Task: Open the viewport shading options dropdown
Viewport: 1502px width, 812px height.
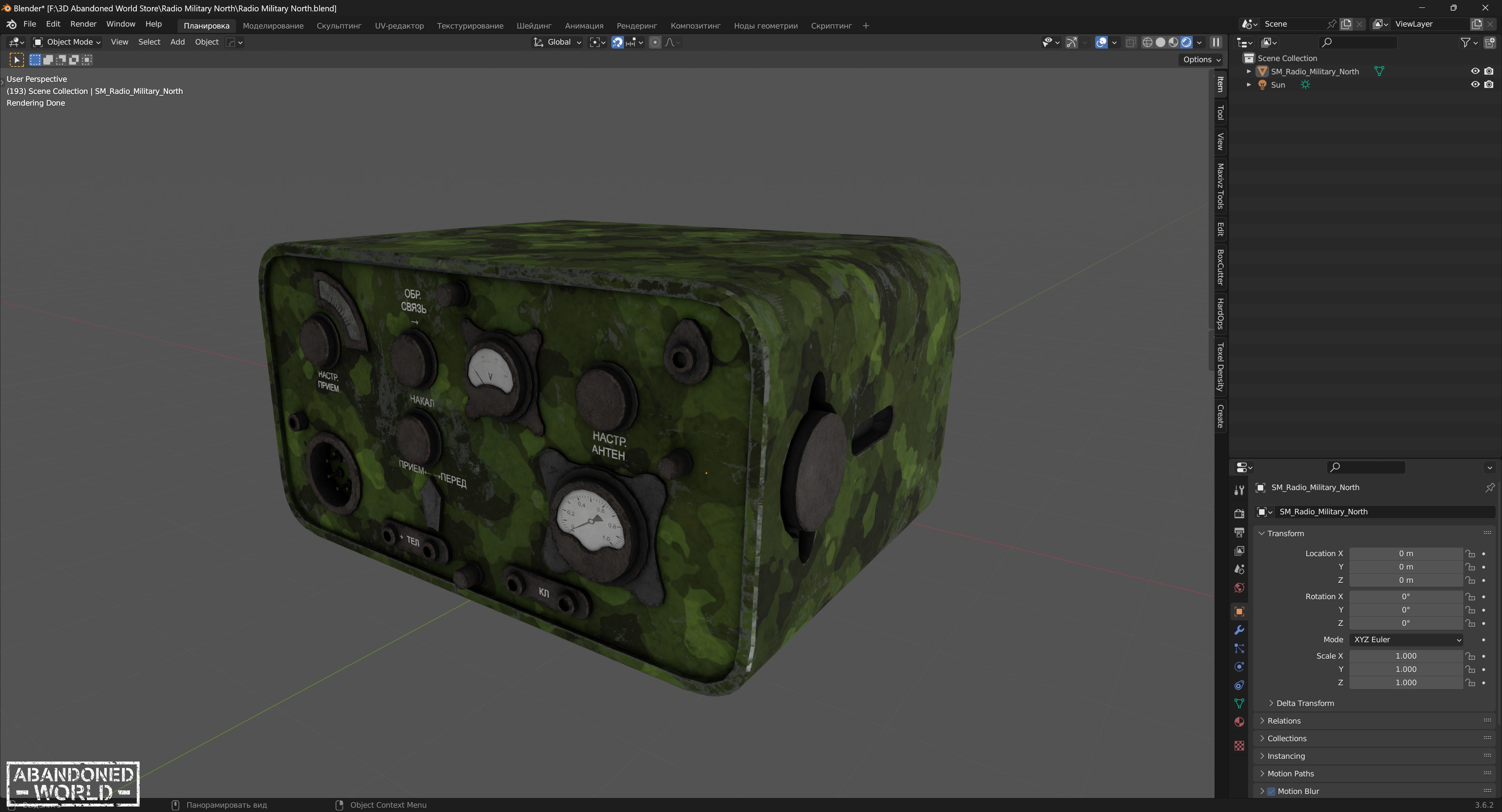Action: click(x=1199, y=42)
